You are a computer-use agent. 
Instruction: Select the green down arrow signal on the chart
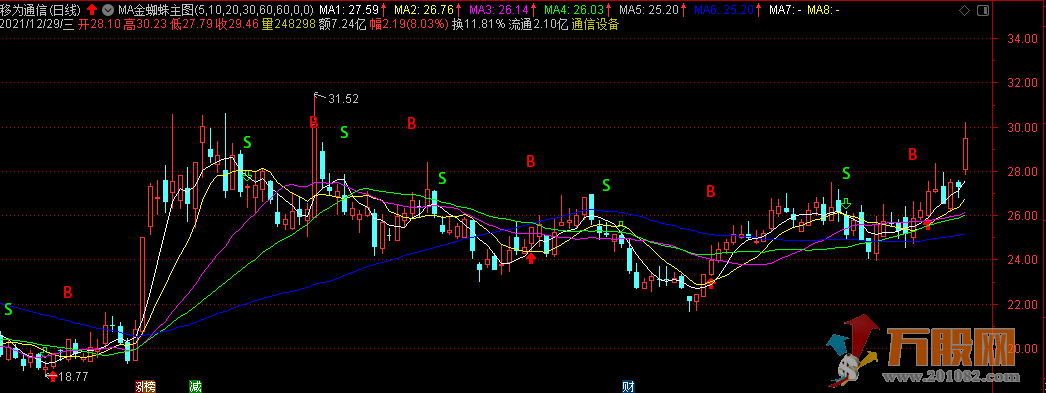(x=846, y=203)
